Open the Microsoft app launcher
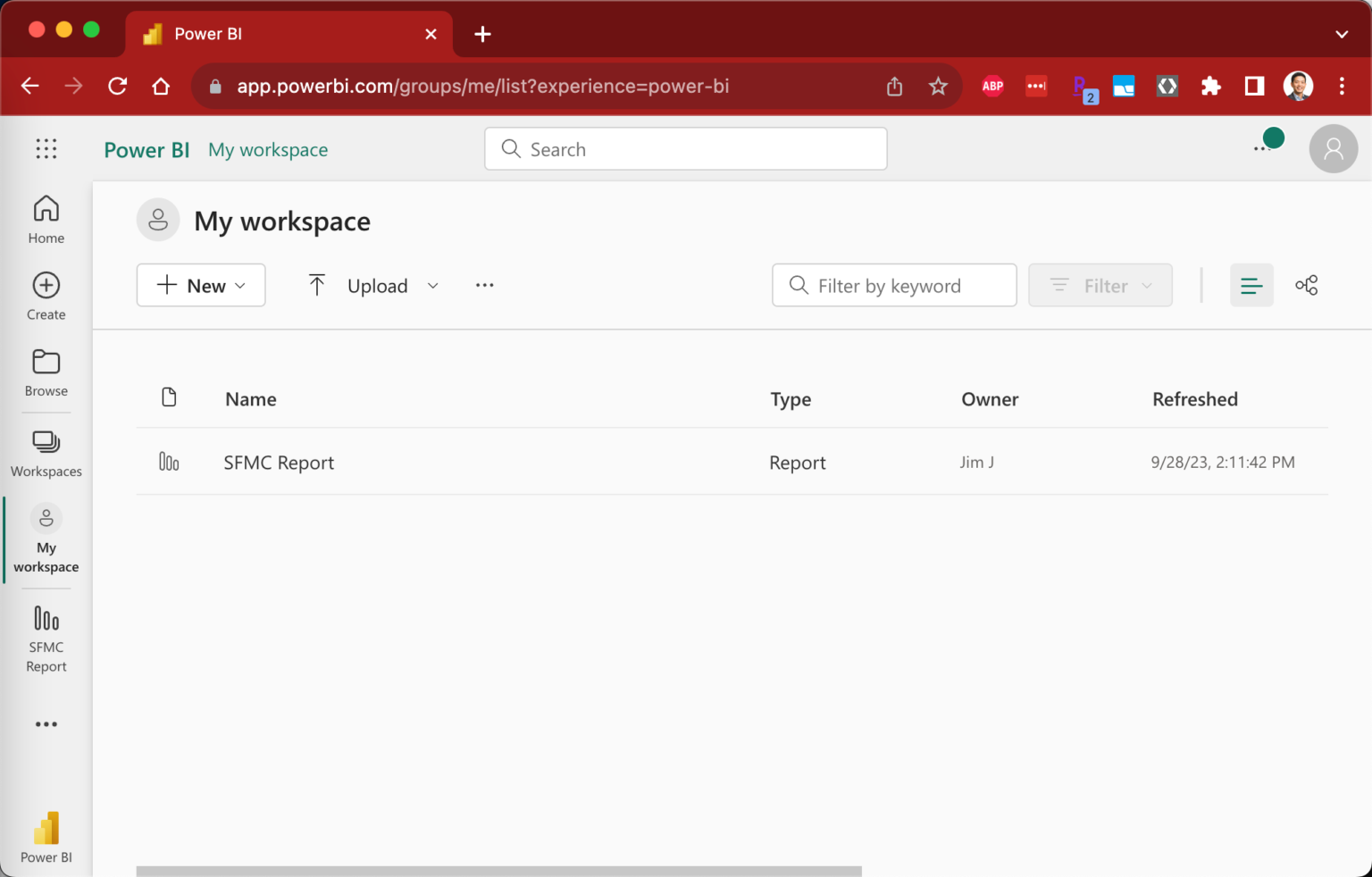 click(x=46, y=148)
